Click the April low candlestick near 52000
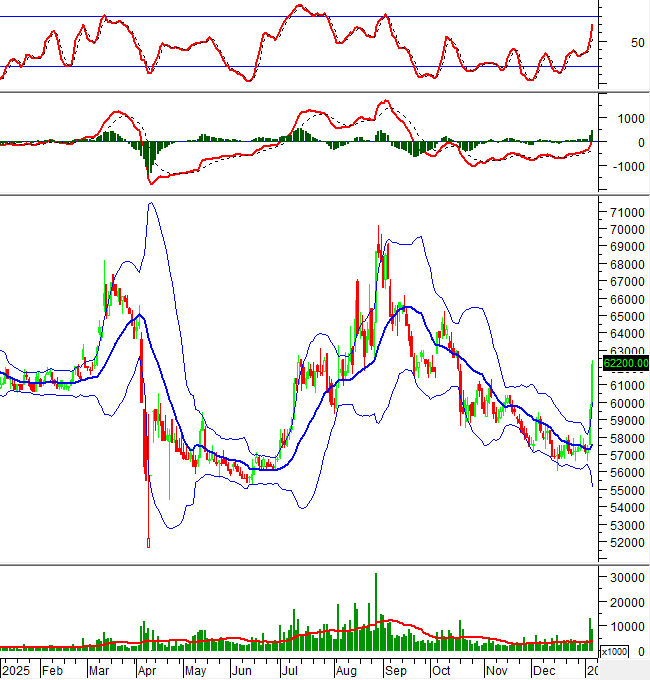Viewport: 650px width, 680px height. 148,543
